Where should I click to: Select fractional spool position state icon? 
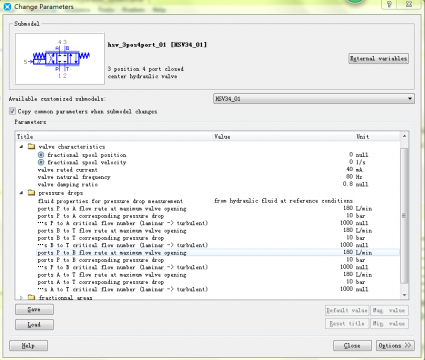[41, 155]
